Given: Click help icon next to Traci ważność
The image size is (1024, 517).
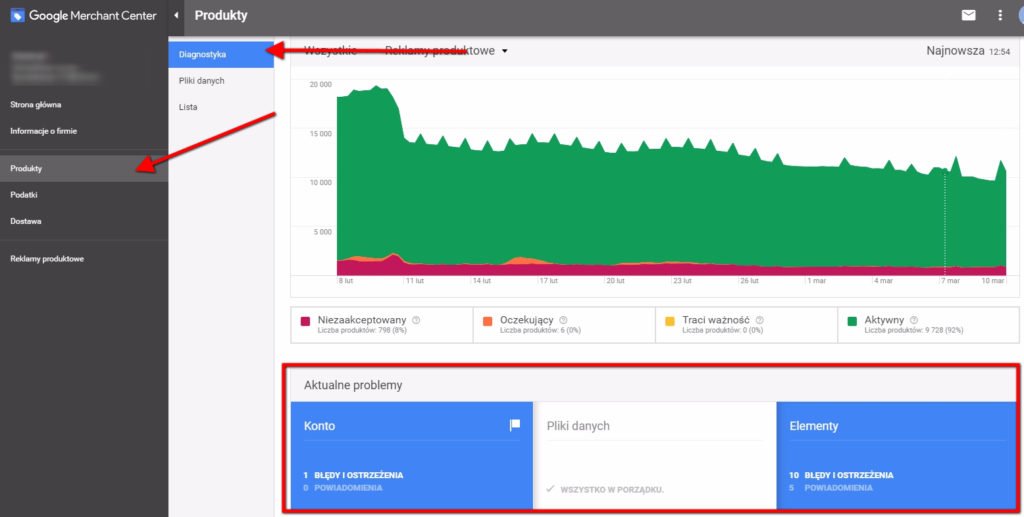Looking at the screenshot, I should coord(760,320).
